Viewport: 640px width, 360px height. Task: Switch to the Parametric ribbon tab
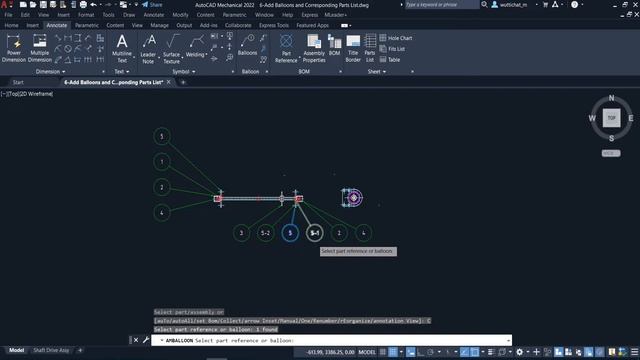(87, 25)
